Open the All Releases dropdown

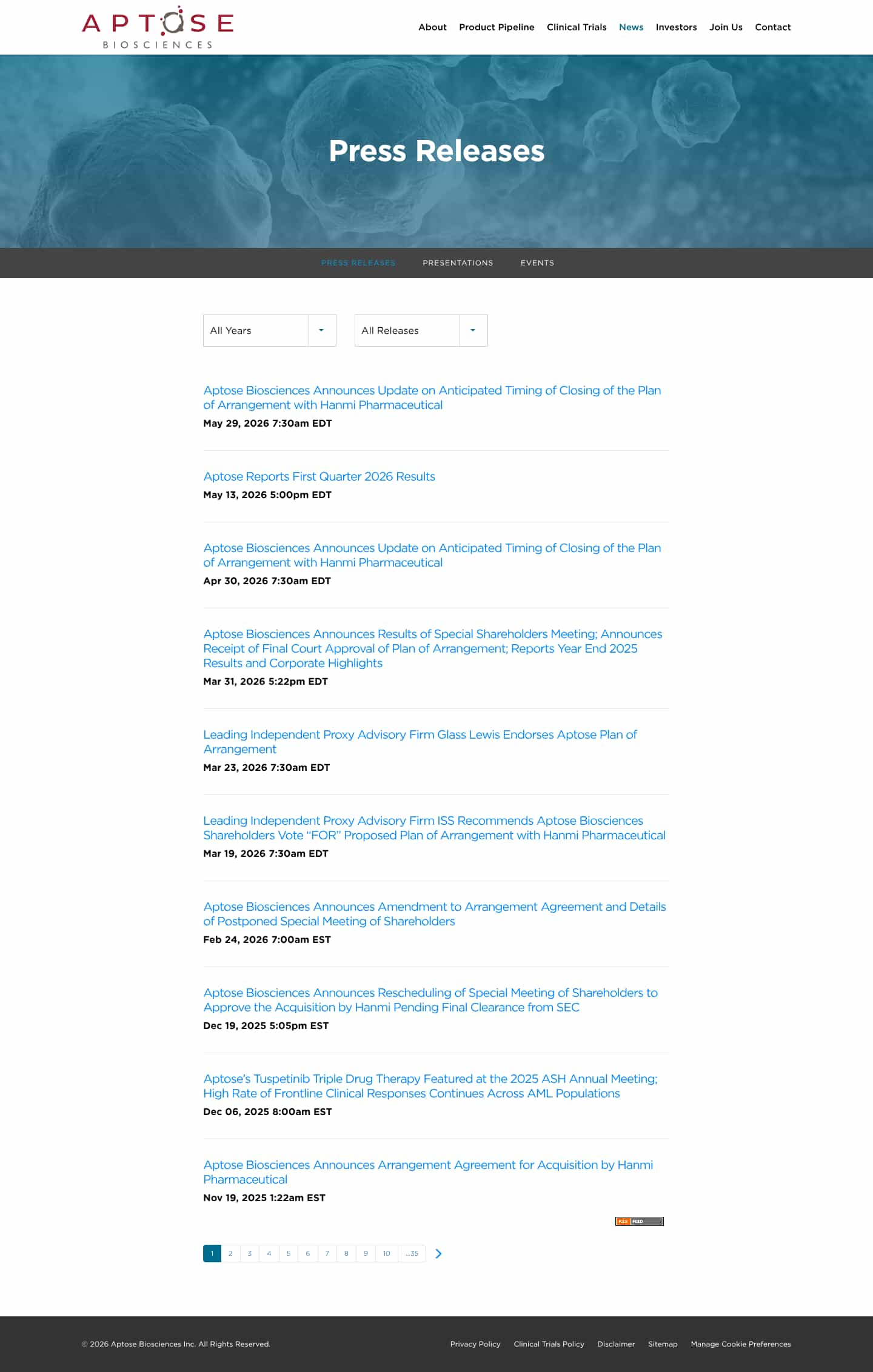point(421,330)
